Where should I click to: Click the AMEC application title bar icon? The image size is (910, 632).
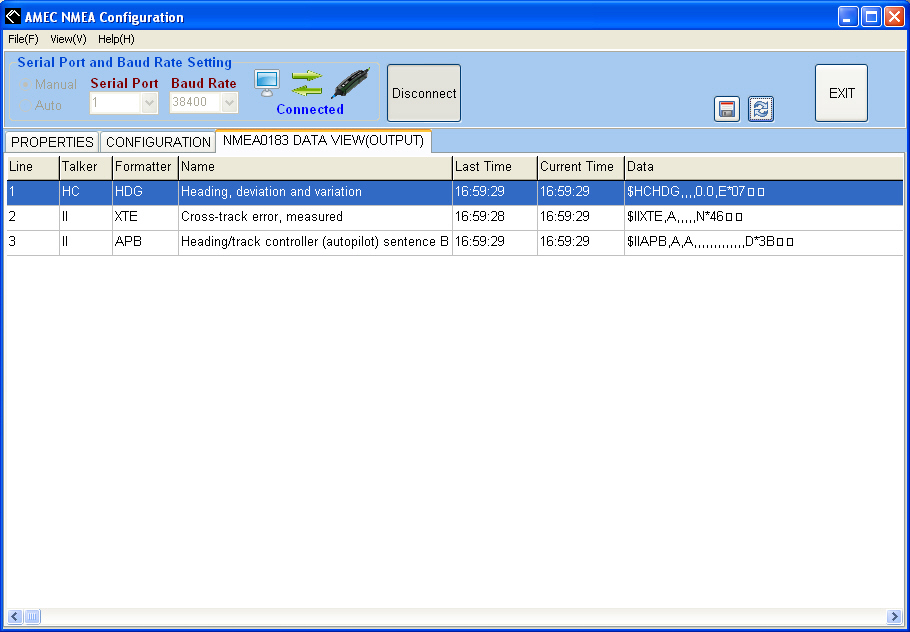point(13,17)
